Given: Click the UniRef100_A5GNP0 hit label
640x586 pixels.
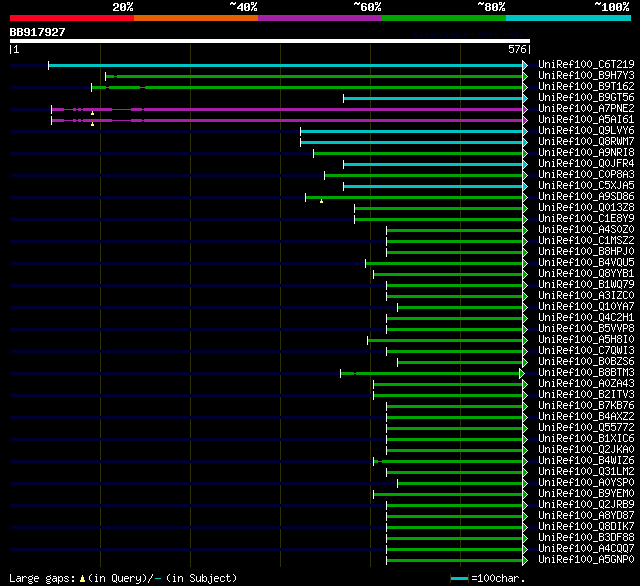Looking at the screenshot, I should 586,560.
